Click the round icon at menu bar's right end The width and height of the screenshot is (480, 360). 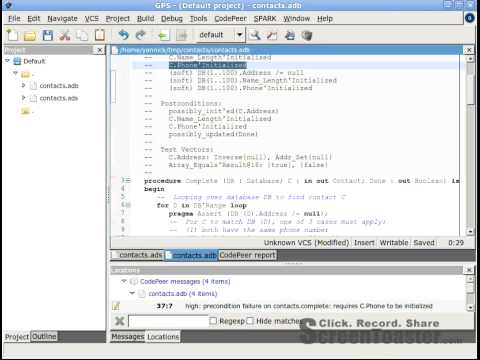tap(470, 18)
